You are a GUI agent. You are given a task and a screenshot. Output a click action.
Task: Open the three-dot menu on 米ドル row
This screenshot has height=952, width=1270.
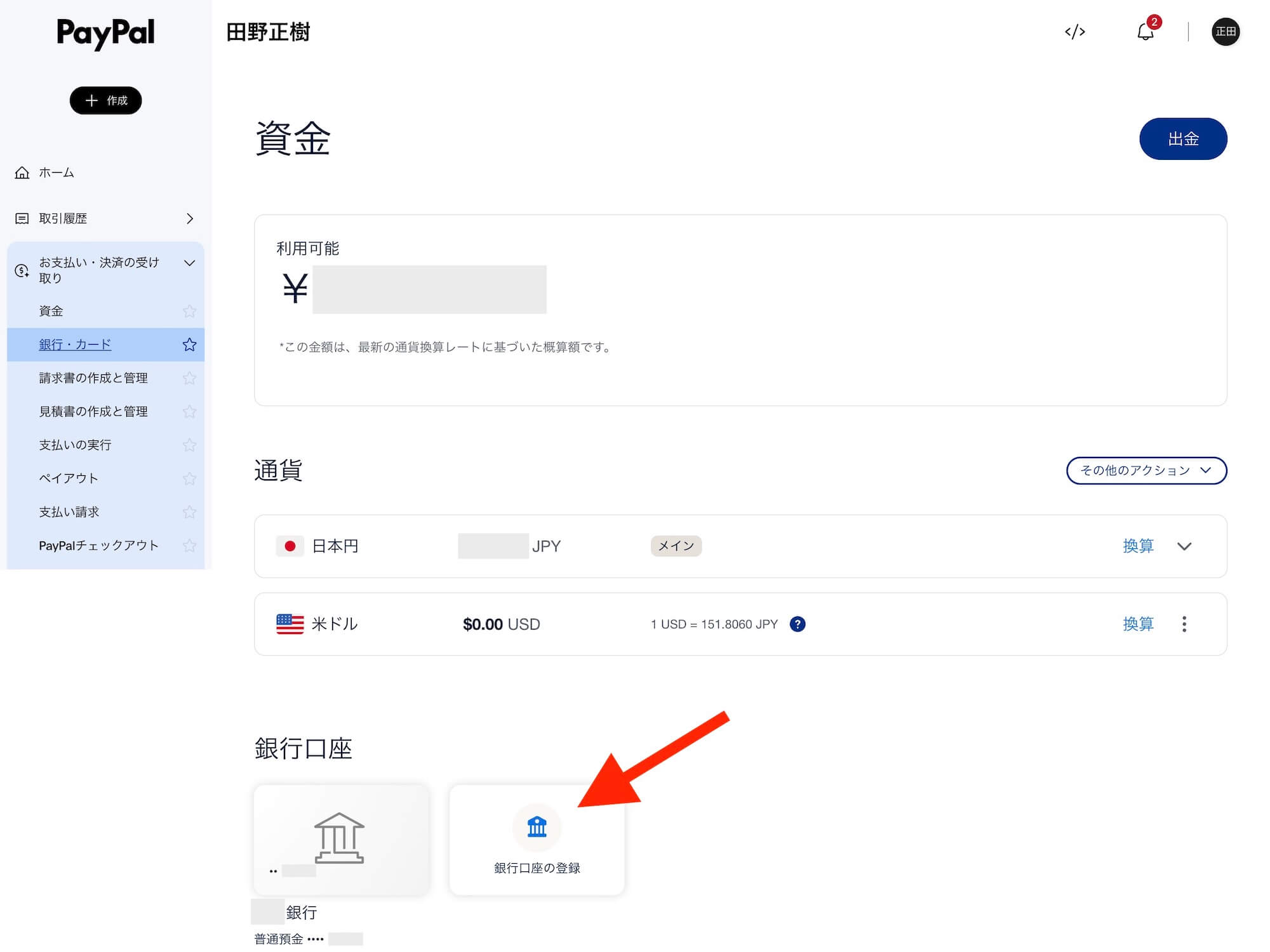[x=1184, y=624]
